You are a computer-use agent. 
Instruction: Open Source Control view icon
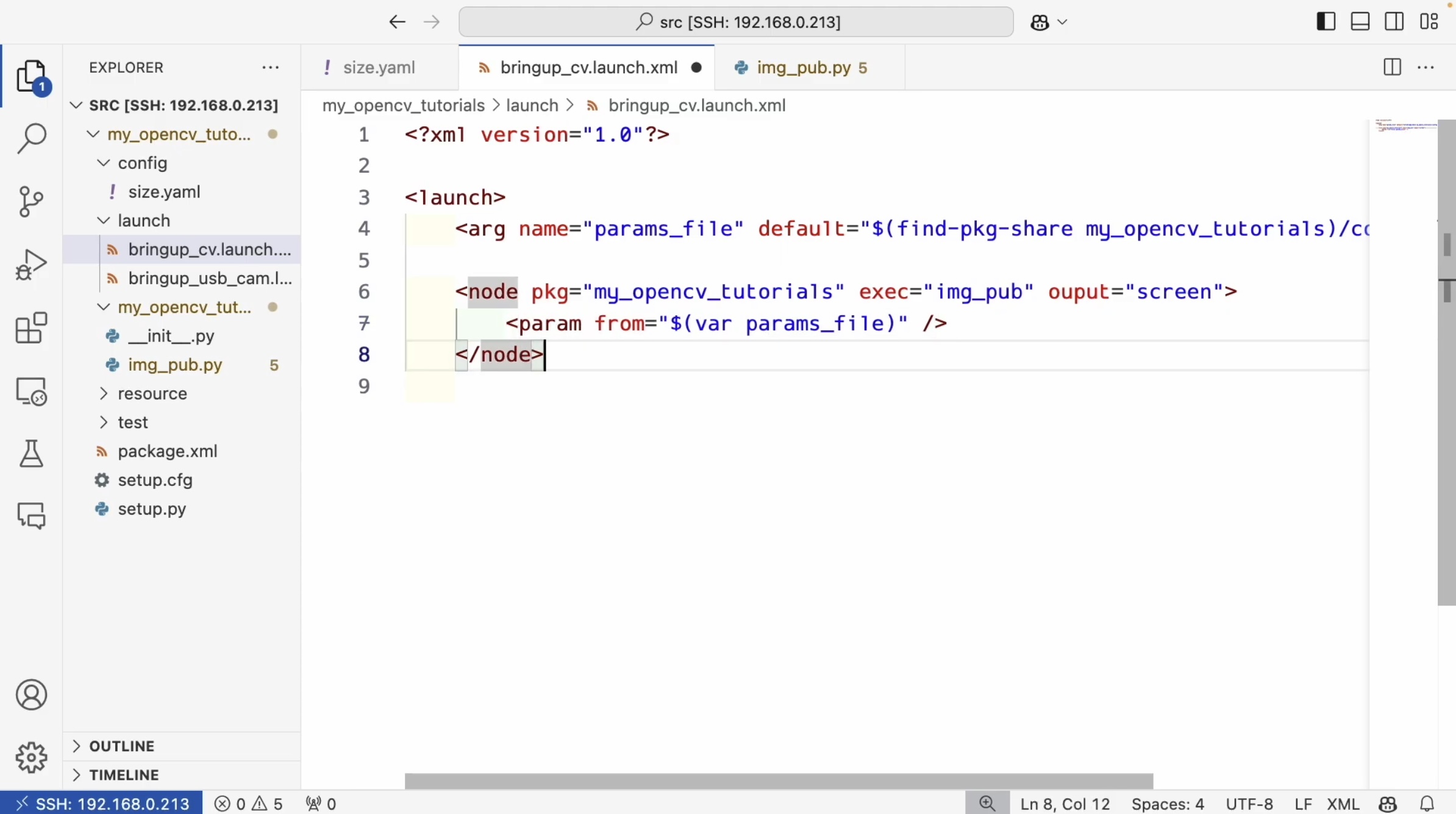click(x=31, y=201)
